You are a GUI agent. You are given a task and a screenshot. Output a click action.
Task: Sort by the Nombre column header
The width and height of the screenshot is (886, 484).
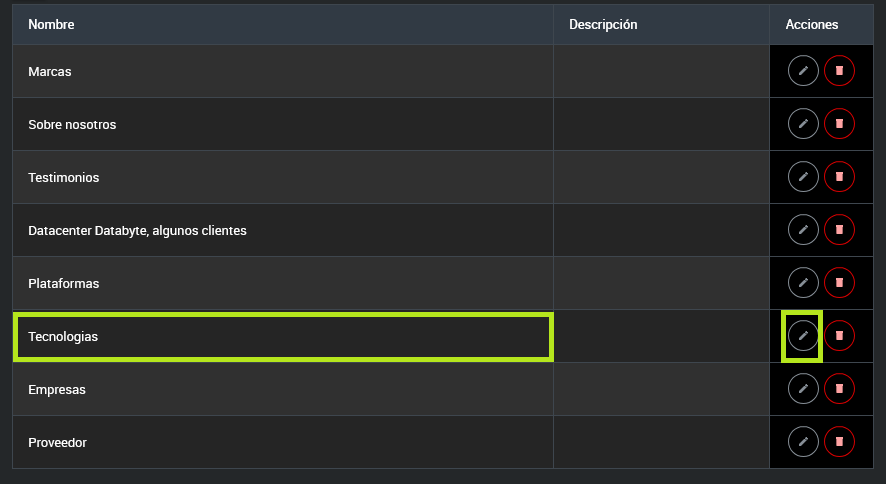tap(52, 24)
